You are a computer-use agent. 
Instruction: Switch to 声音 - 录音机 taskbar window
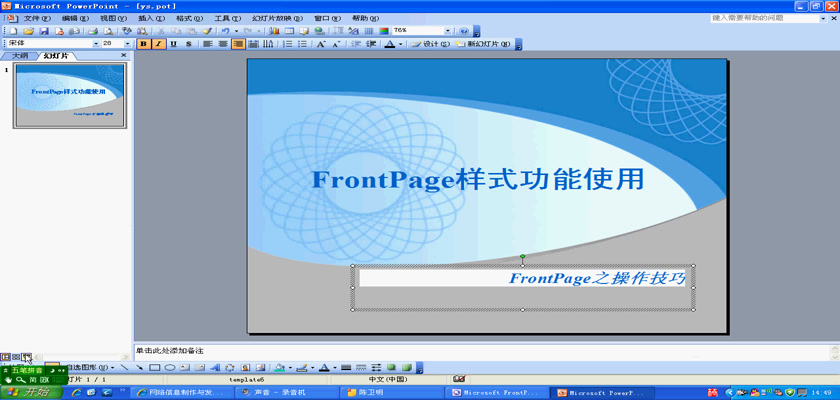[288, 393]
